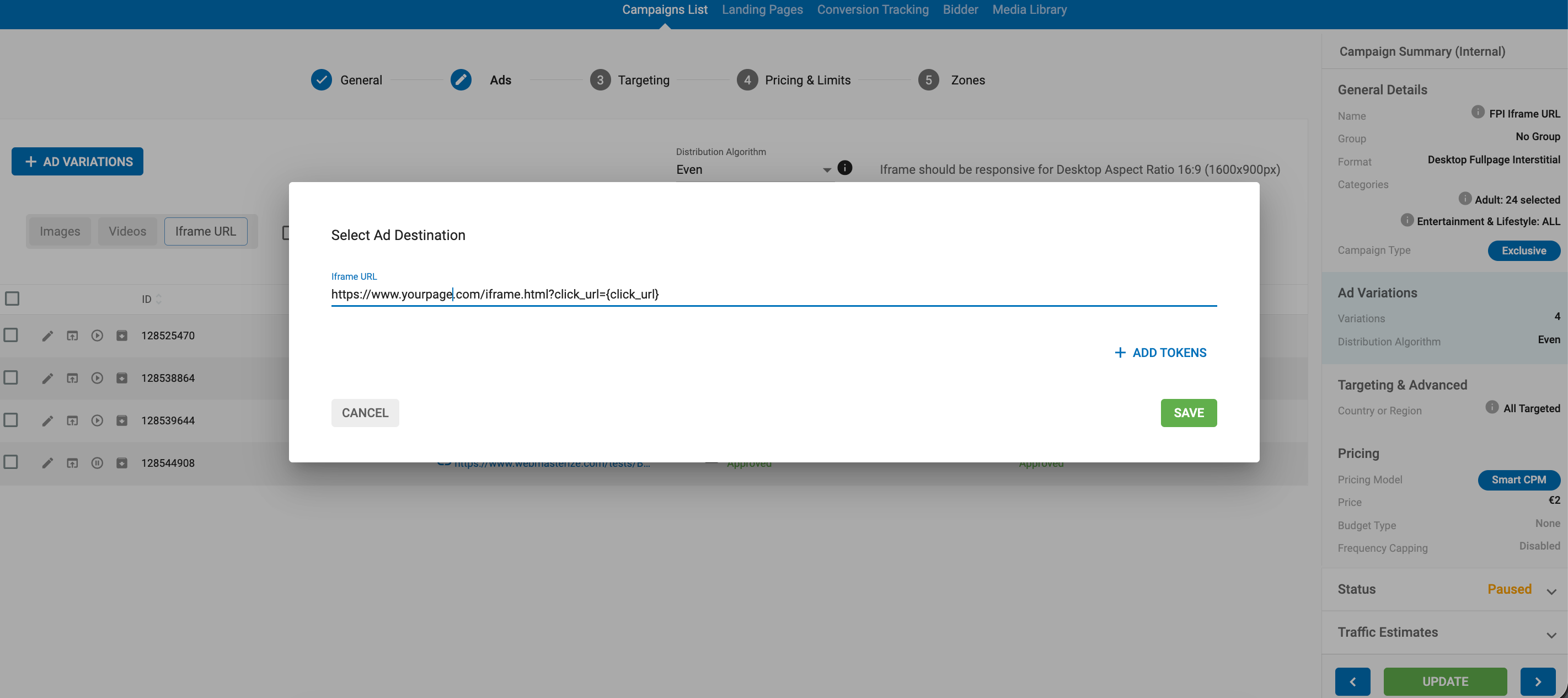Pause variation 128544908 using the pause icon
This screenshot has height=698, width=1568.
pyautogui.click(x=98, y=462)
